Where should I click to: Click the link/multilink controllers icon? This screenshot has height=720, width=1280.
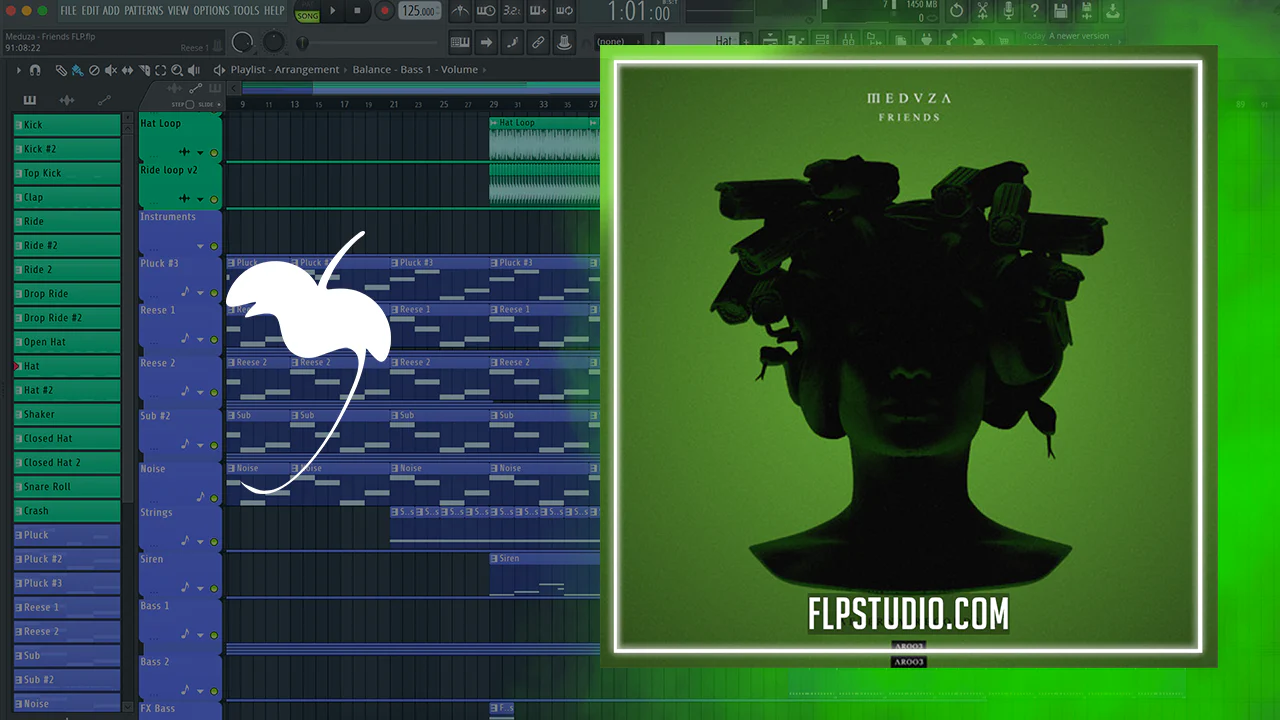(538, 42)
